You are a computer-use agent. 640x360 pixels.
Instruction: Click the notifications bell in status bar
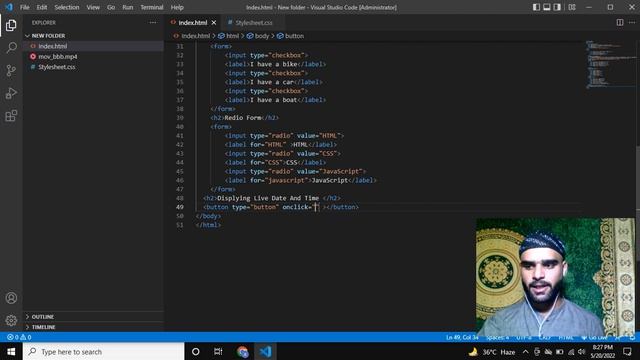632,338
